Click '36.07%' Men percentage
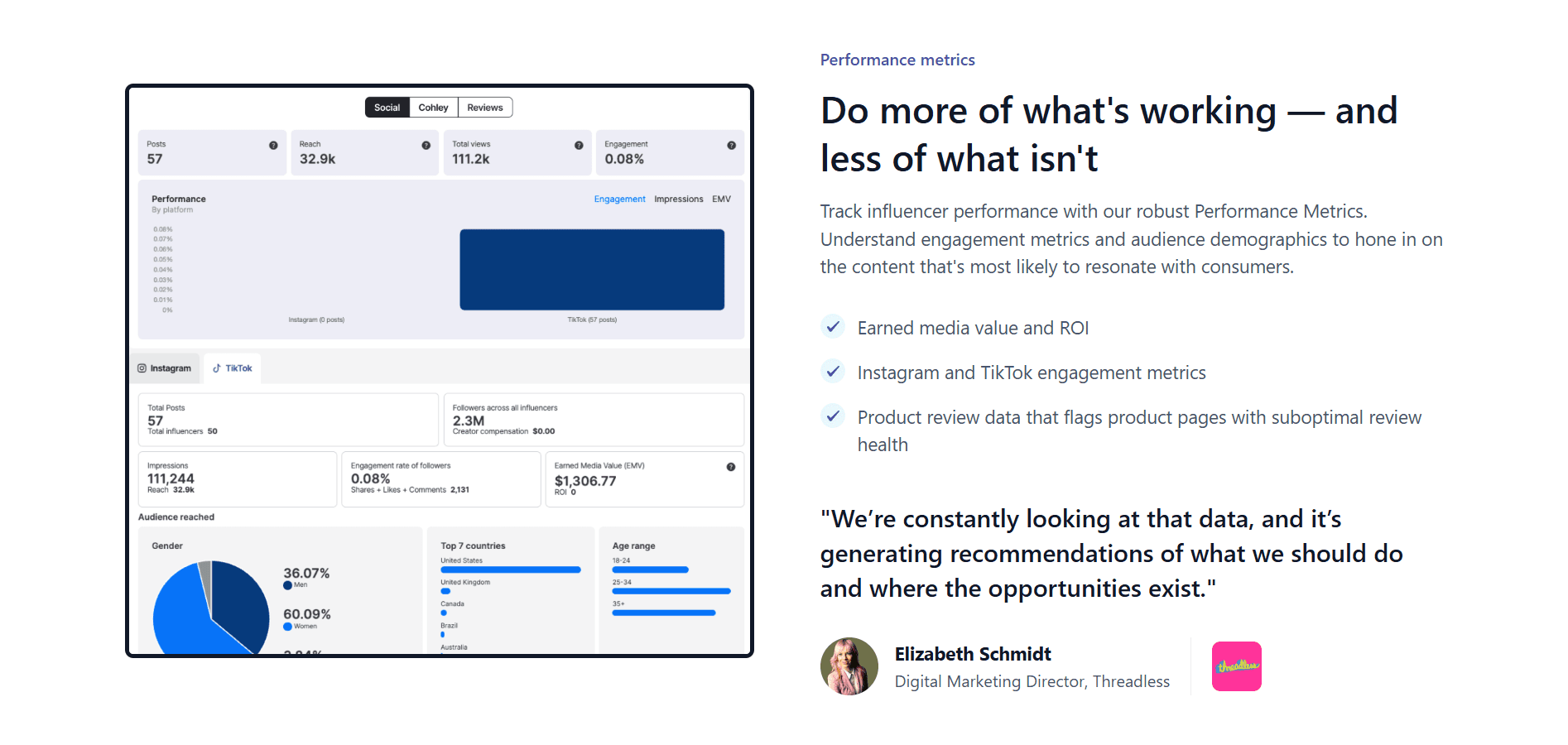 [306, 573]
